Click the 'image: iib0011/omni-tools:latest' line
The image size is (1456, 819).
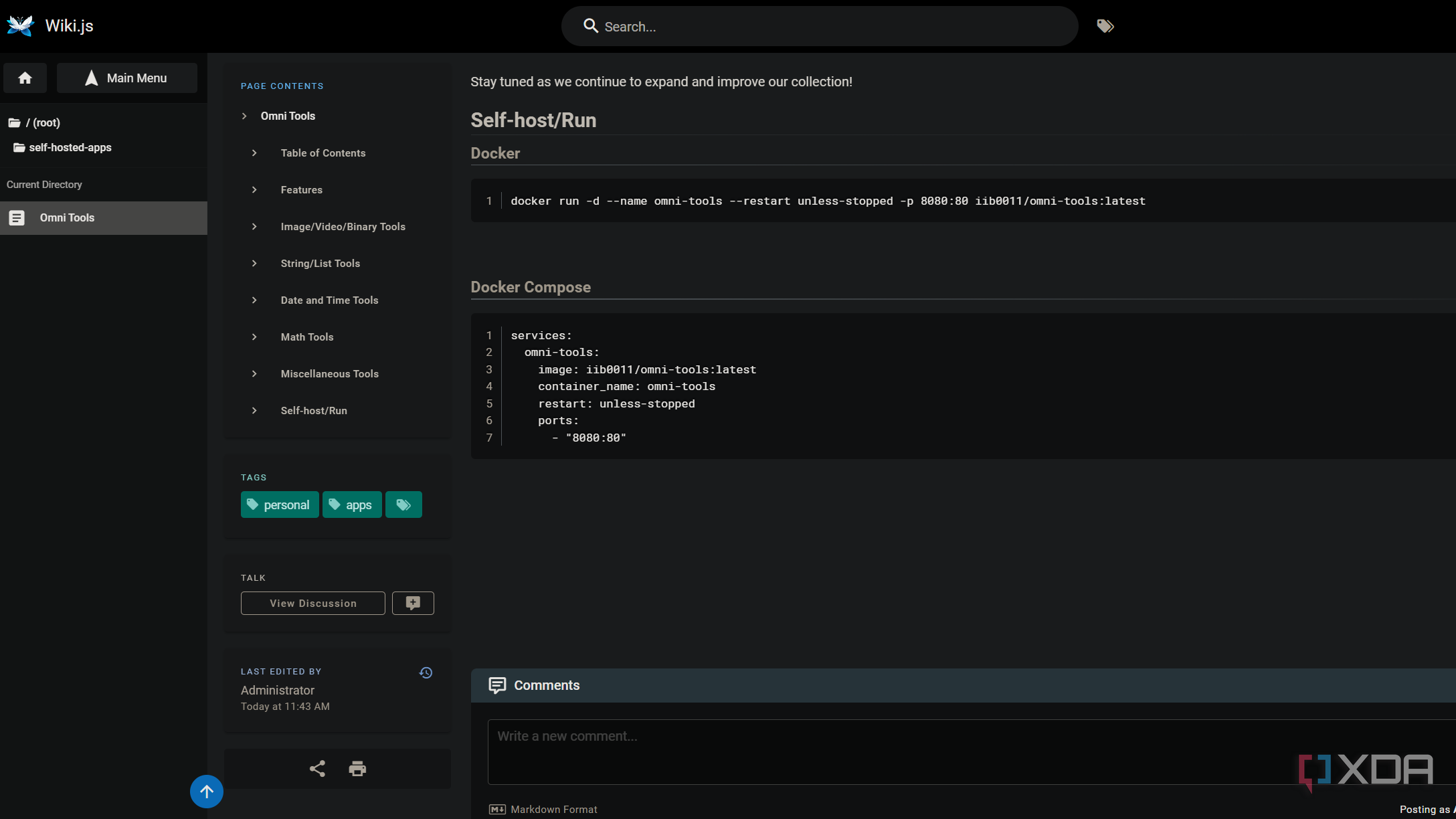pyautogui.click(x=647, y=369)
